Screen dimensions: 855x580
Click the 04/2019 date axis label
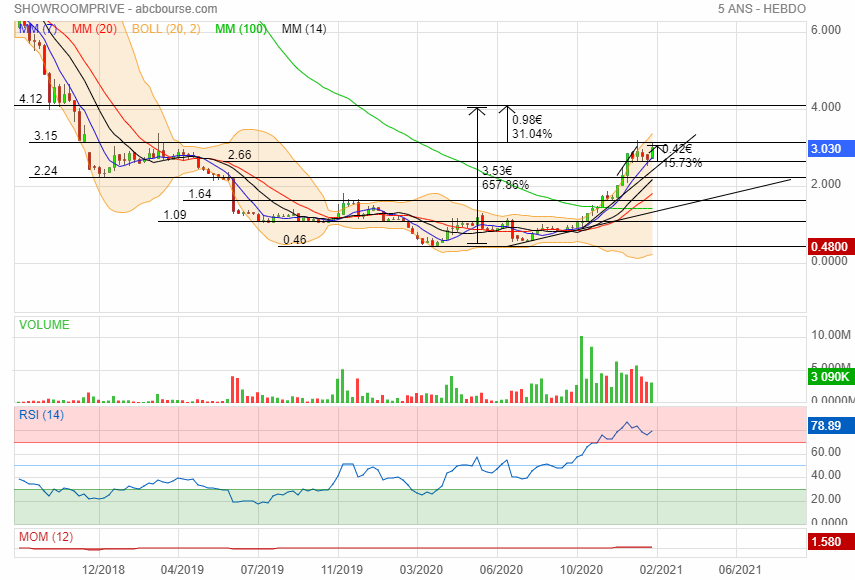(182, 570)
